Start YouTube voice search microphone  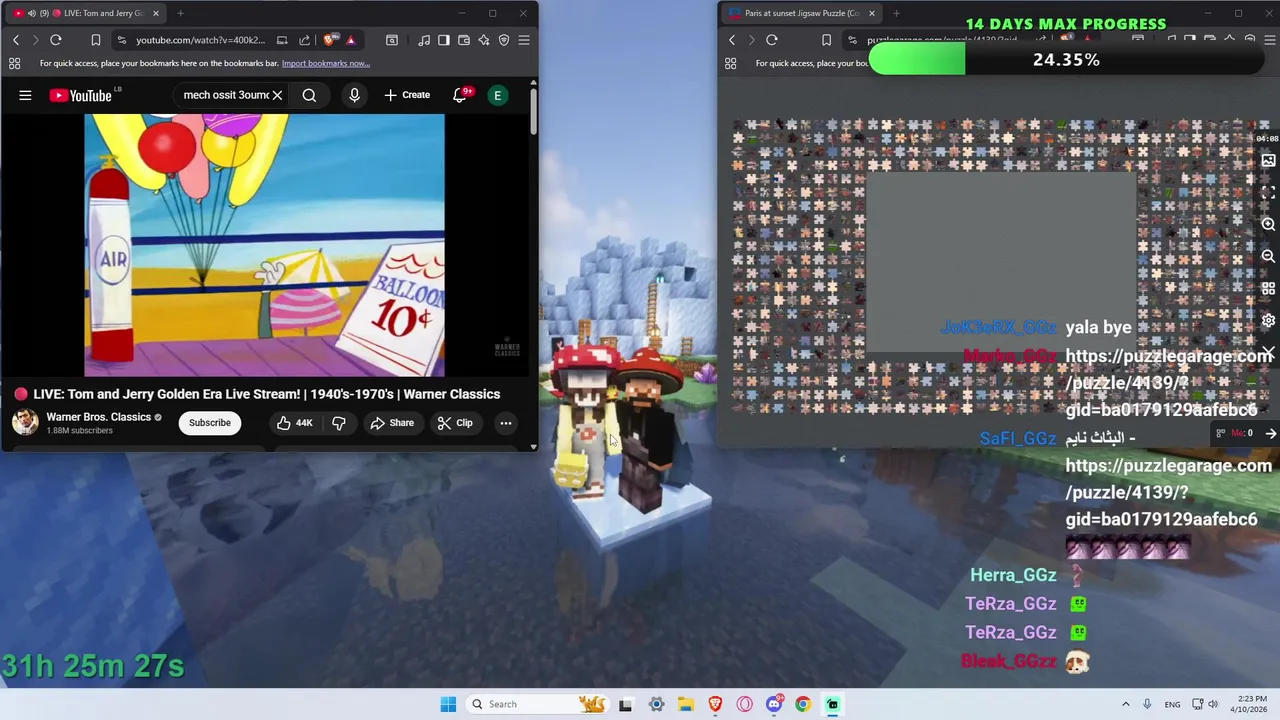354,95
